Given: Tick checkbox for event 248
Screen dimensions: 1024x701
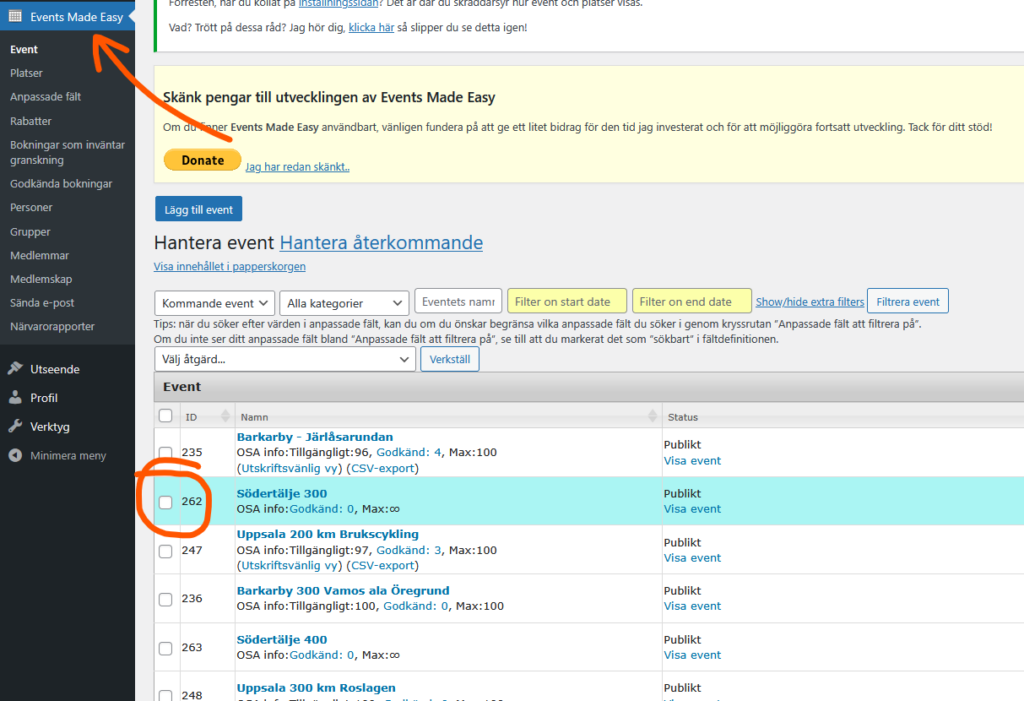Looking at the screenshot, I should (165, 696).
